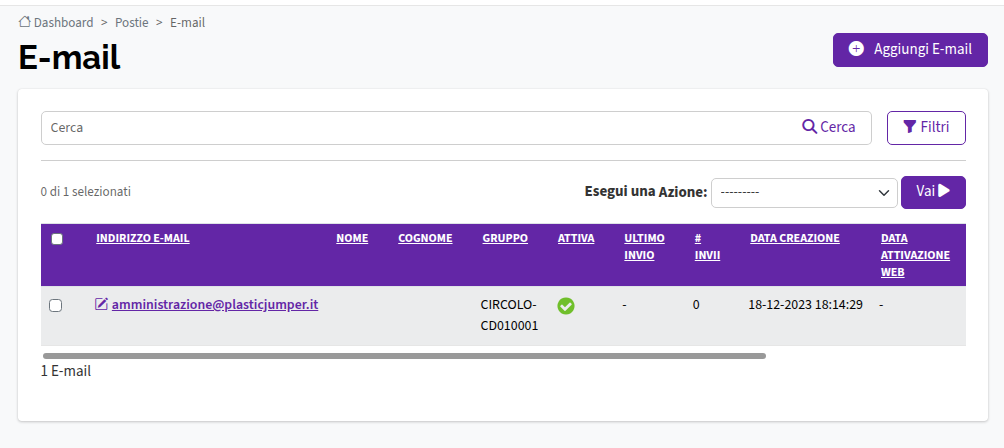Sort table by Gruppo column
The height and width of the screenshot is (448, 1004).
click(x=505, y=238)
